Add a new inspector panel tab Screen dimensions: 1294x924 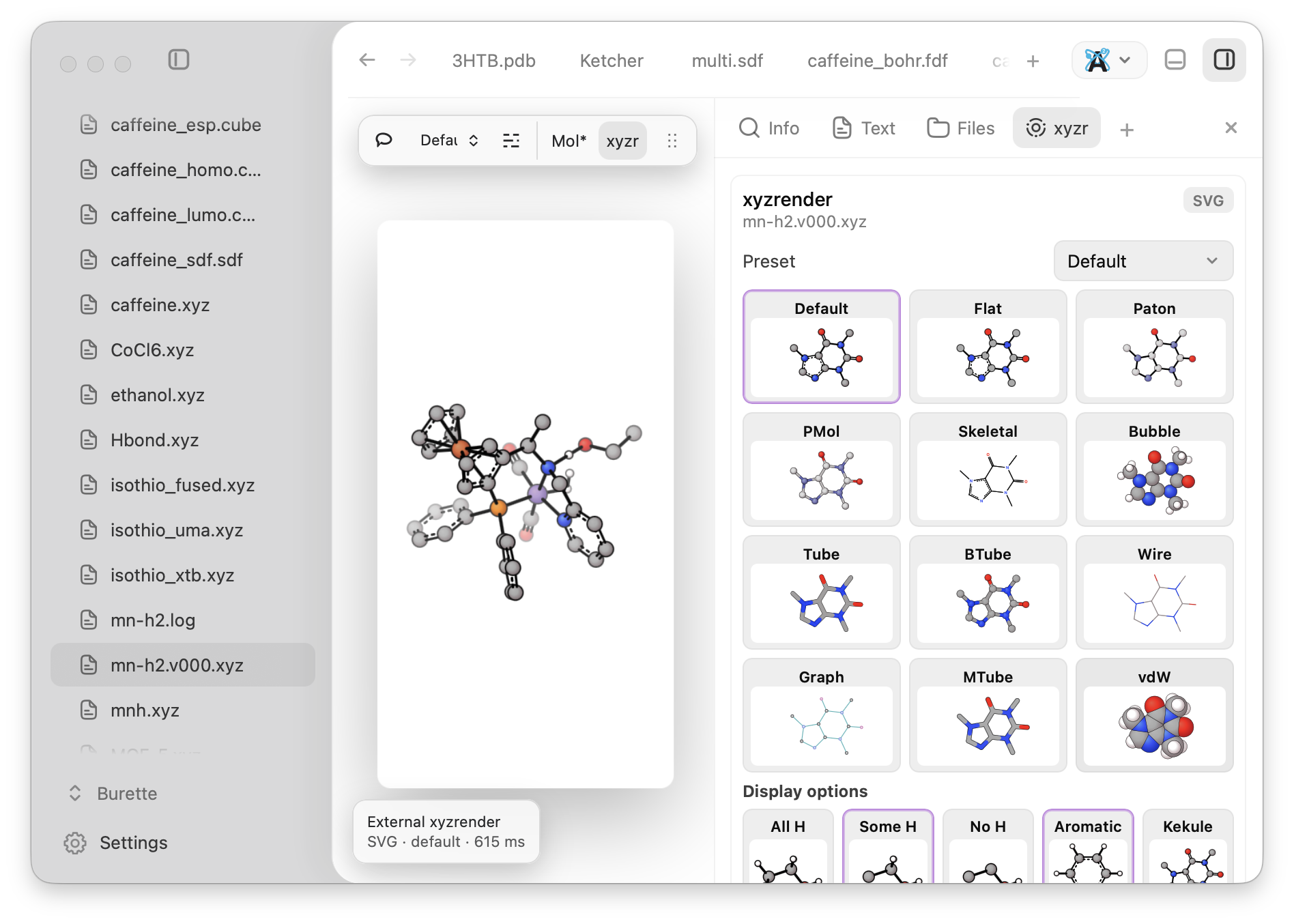click(x=1127, y=129)
